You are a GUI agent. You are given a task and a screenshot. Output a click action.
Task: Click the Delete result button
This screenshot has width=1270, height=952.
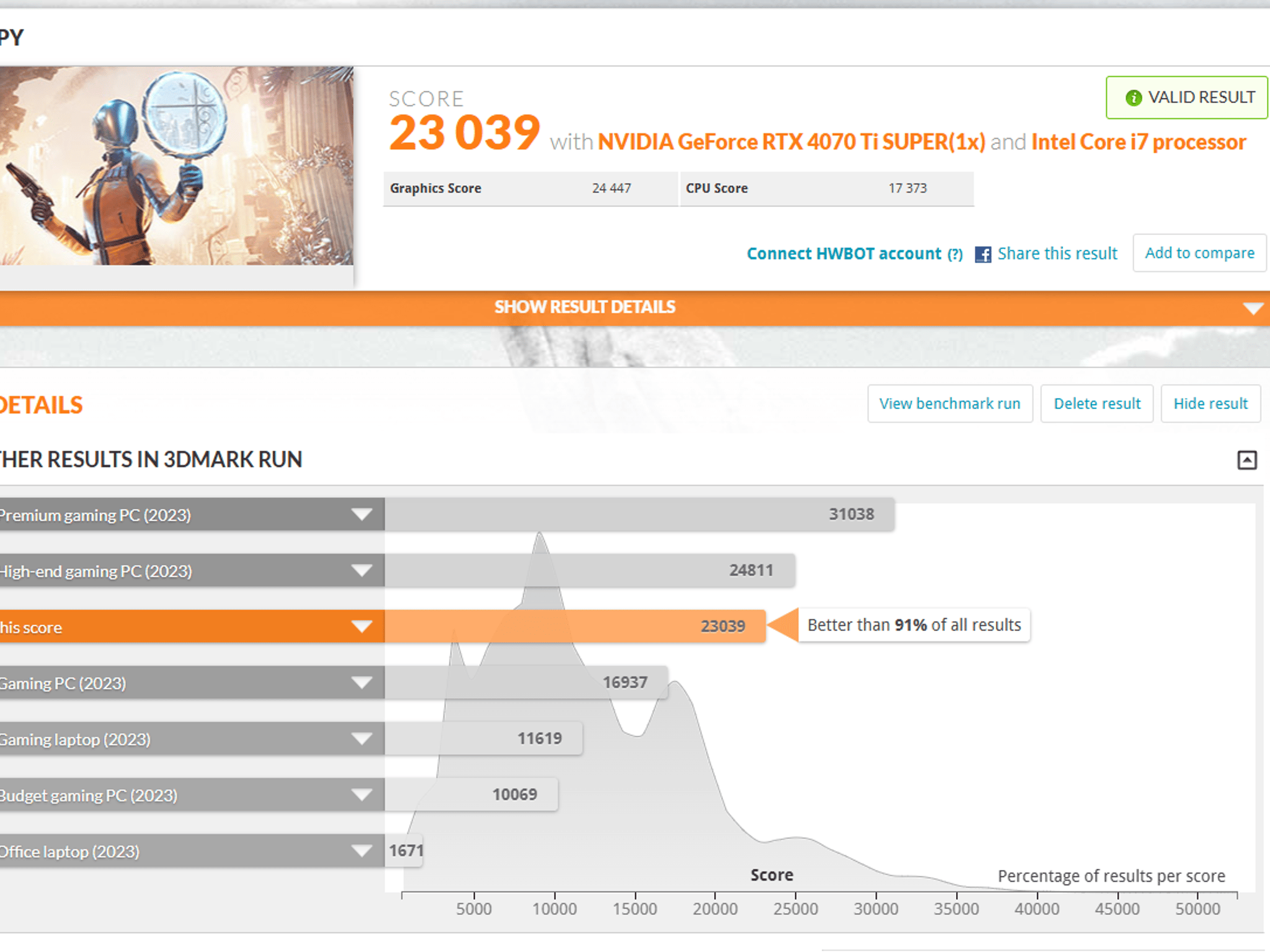tap(1097, 403)
